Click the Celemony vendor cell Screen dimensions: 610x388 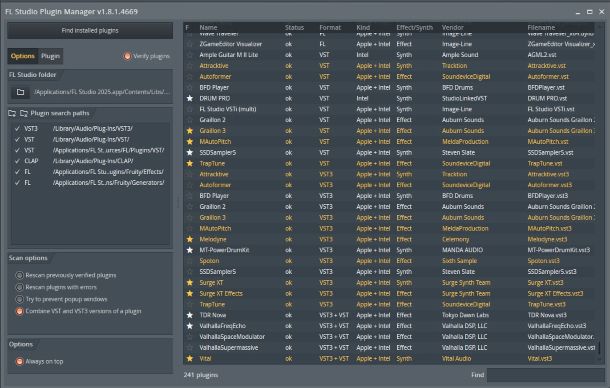(x=456, y=239)
